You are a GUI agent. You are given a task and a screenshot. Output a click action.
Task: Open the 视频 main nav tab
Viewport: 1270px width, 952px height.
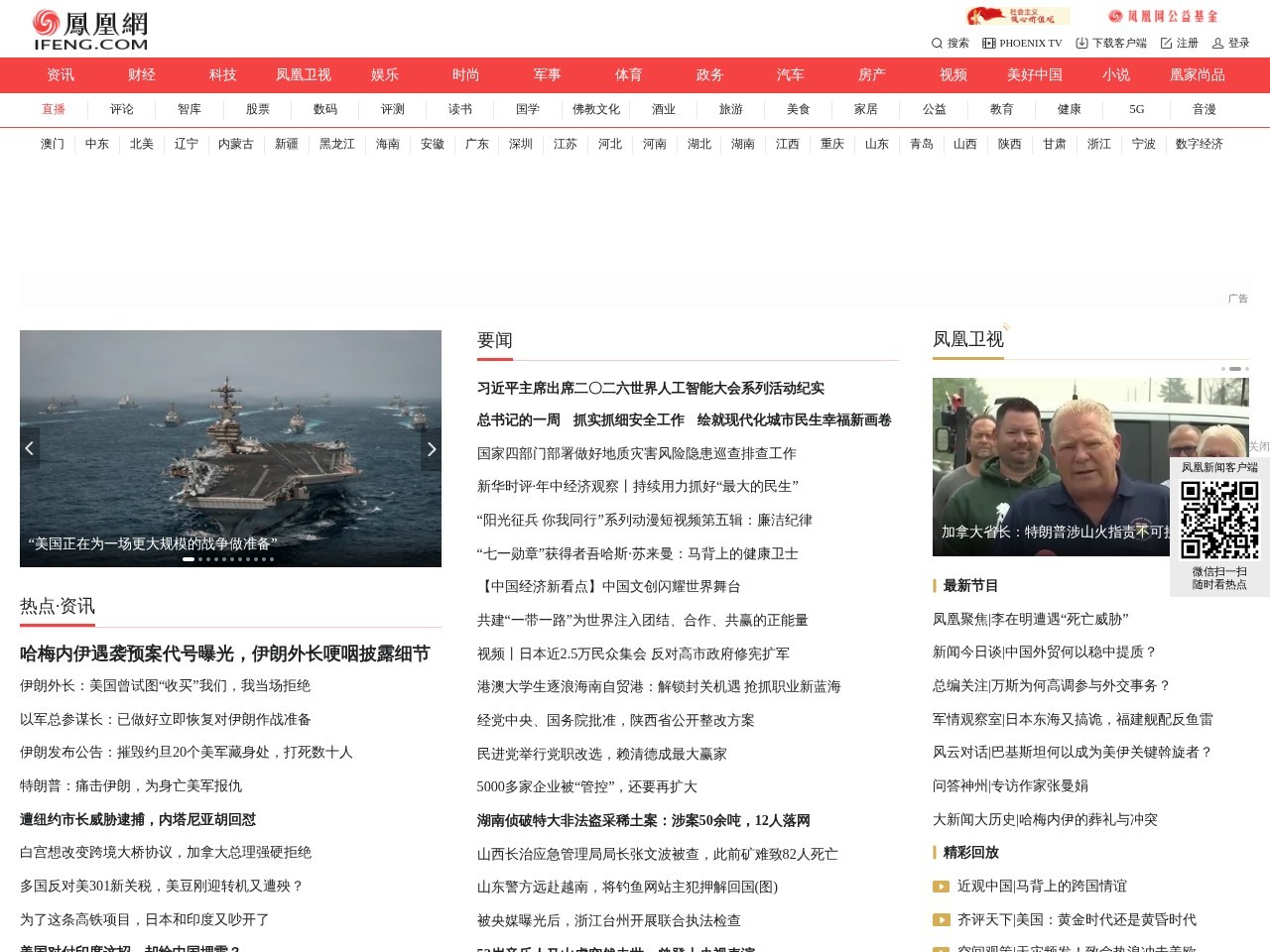tap(953, 75)
